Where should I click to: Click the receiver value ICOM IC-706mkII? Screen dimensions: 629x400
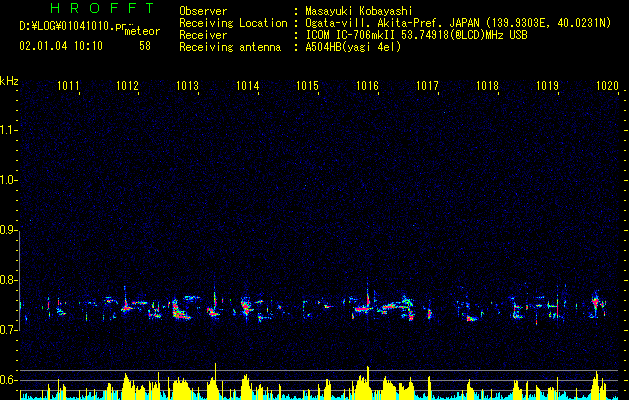pyautogui.click(x=351, y=35)
